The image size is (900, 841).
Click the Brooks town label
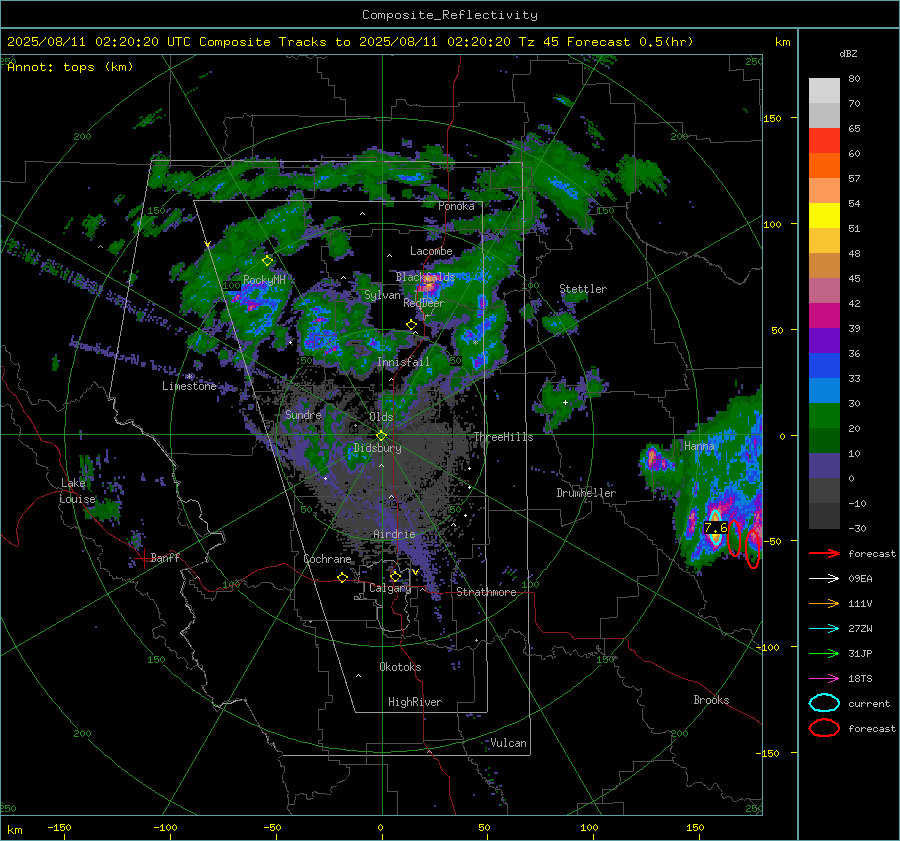pyautogui.click(x=711, y=700)
